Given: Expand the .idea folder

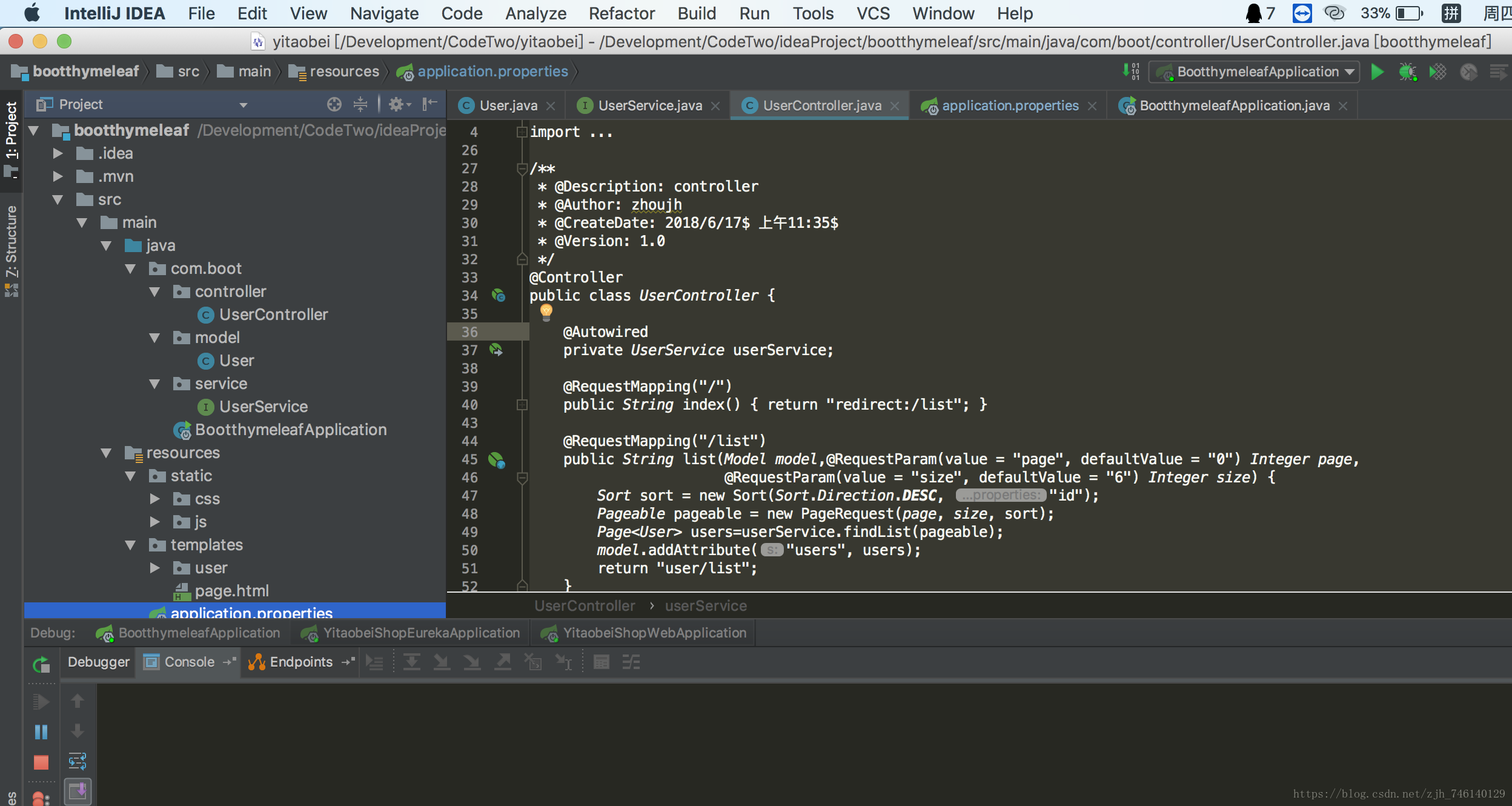Looking at the screenshot, I should pyautogui.click(x=58, y=153).
